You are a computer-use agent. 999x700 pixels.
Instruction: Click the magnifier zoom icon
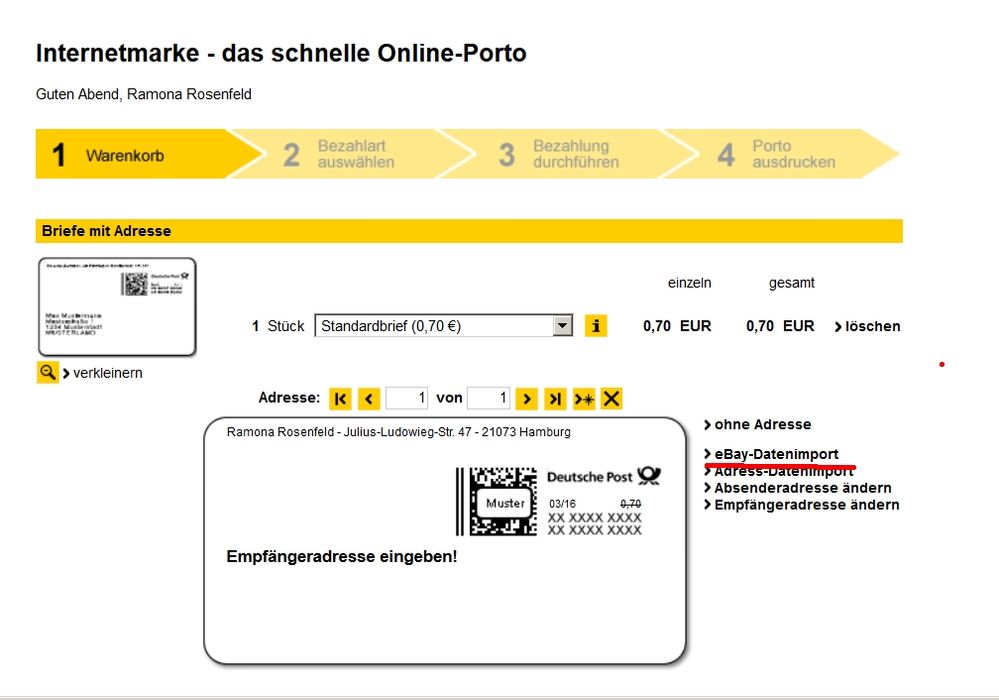click(47, 373)
